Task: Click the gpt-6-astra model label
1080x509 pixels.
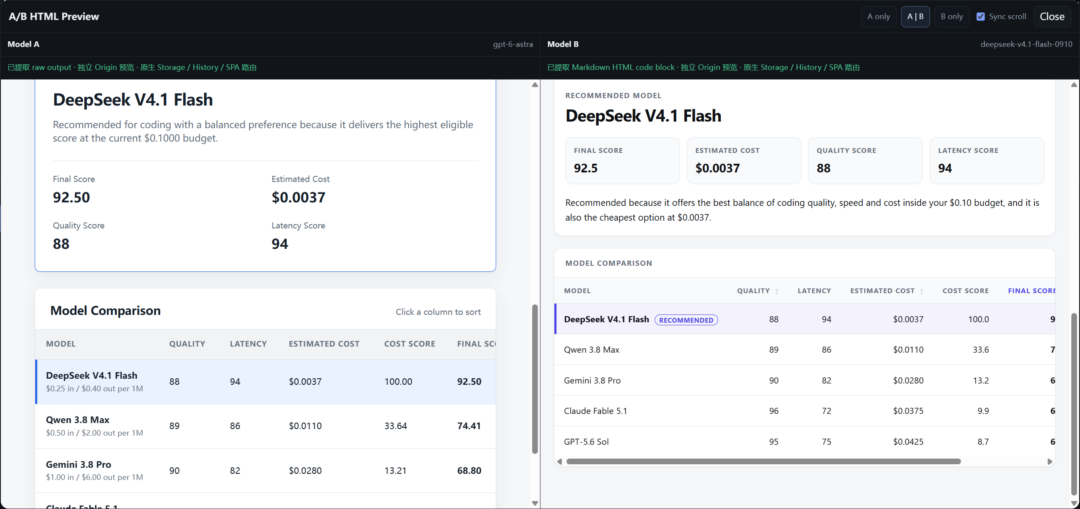Action: pyautogui.click(x=513, y=44)
